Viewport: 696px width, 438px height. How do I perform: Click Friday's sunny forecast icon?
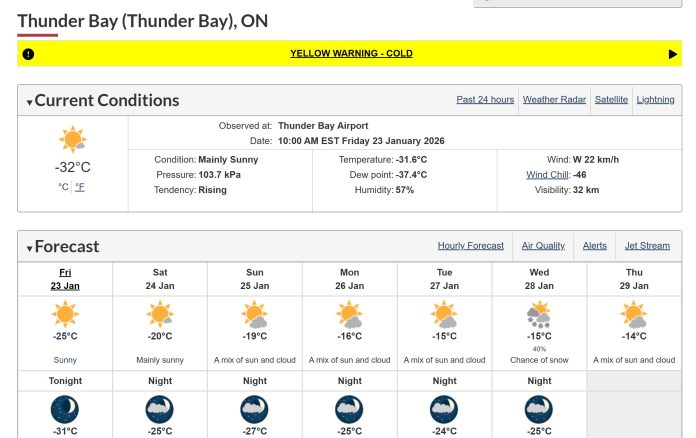coord(65,315)
